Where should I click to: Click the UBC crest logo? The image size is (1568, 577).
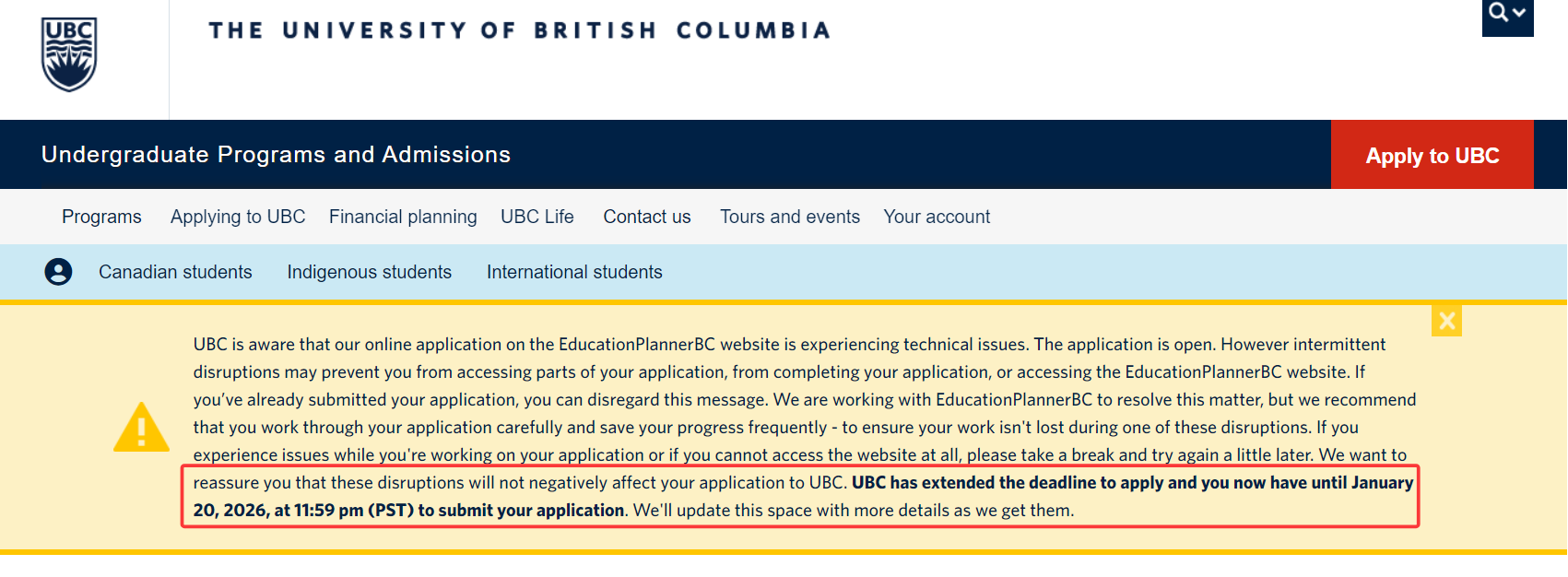(69, 54)
